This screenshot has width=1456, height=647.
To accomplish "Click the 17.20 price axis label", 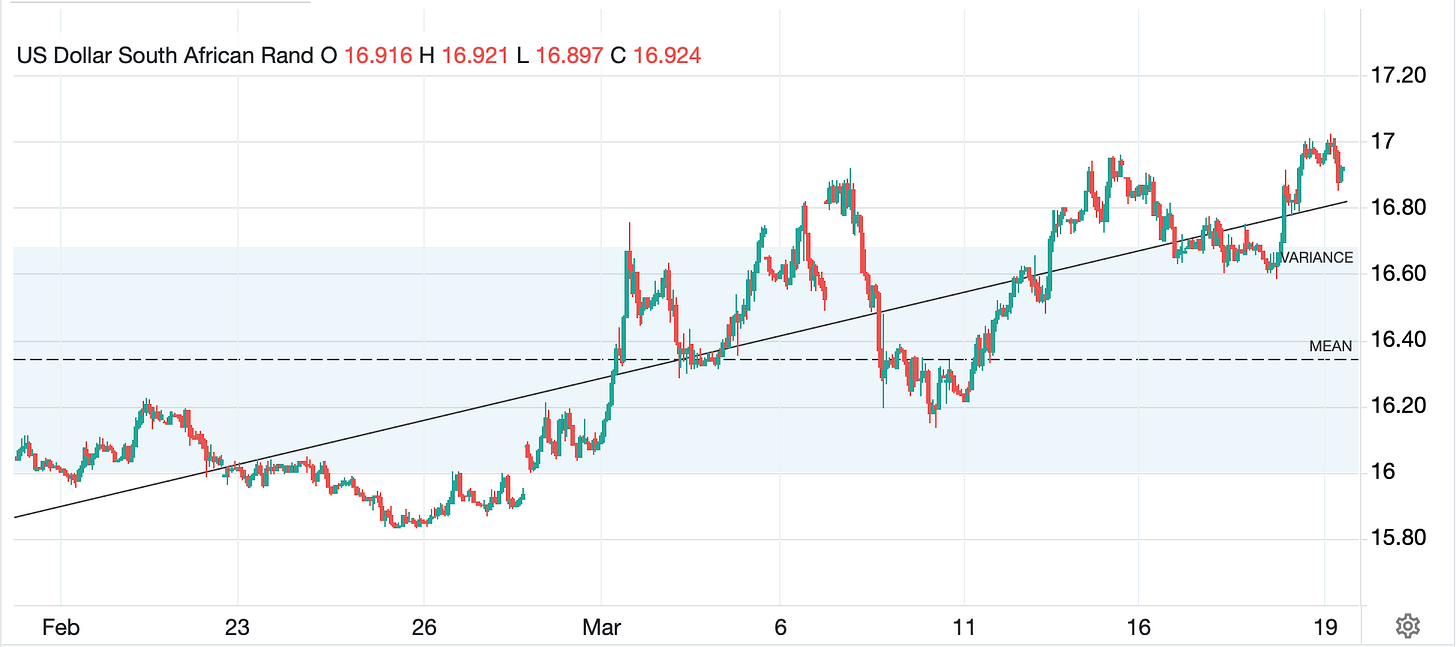I will coord(1399,76).
